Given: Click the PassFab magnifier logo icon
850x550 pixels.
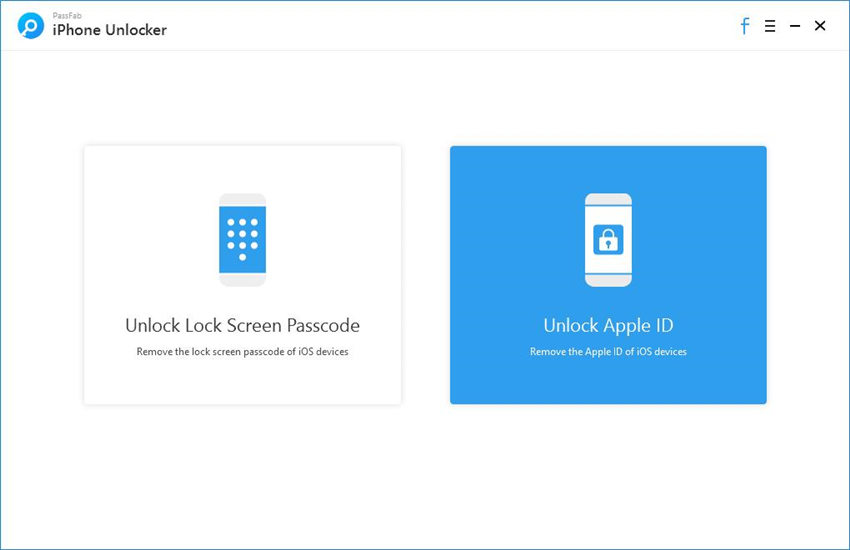Looking at the screenshot, I should coord(31,26).
